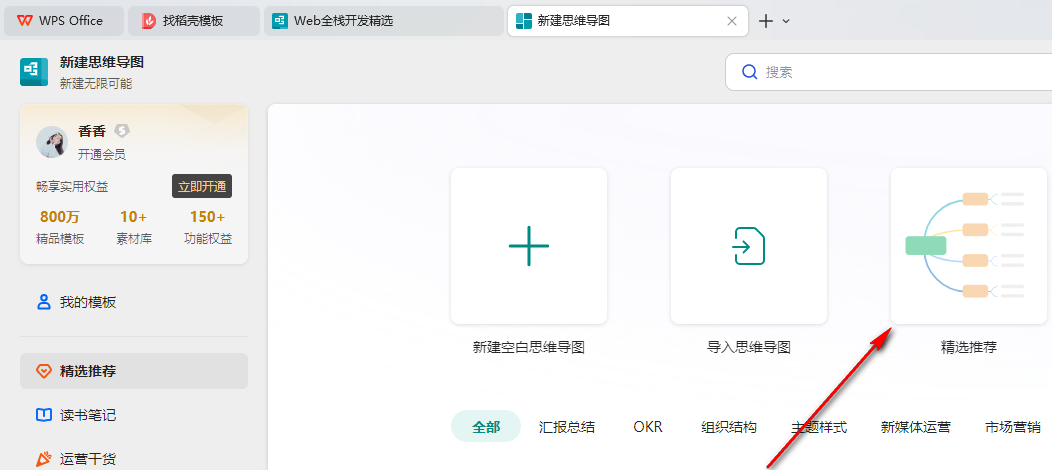Switch to the Web全栈开发精选 tab
This screenshot has height=470, width=1052.
(384, 21)
